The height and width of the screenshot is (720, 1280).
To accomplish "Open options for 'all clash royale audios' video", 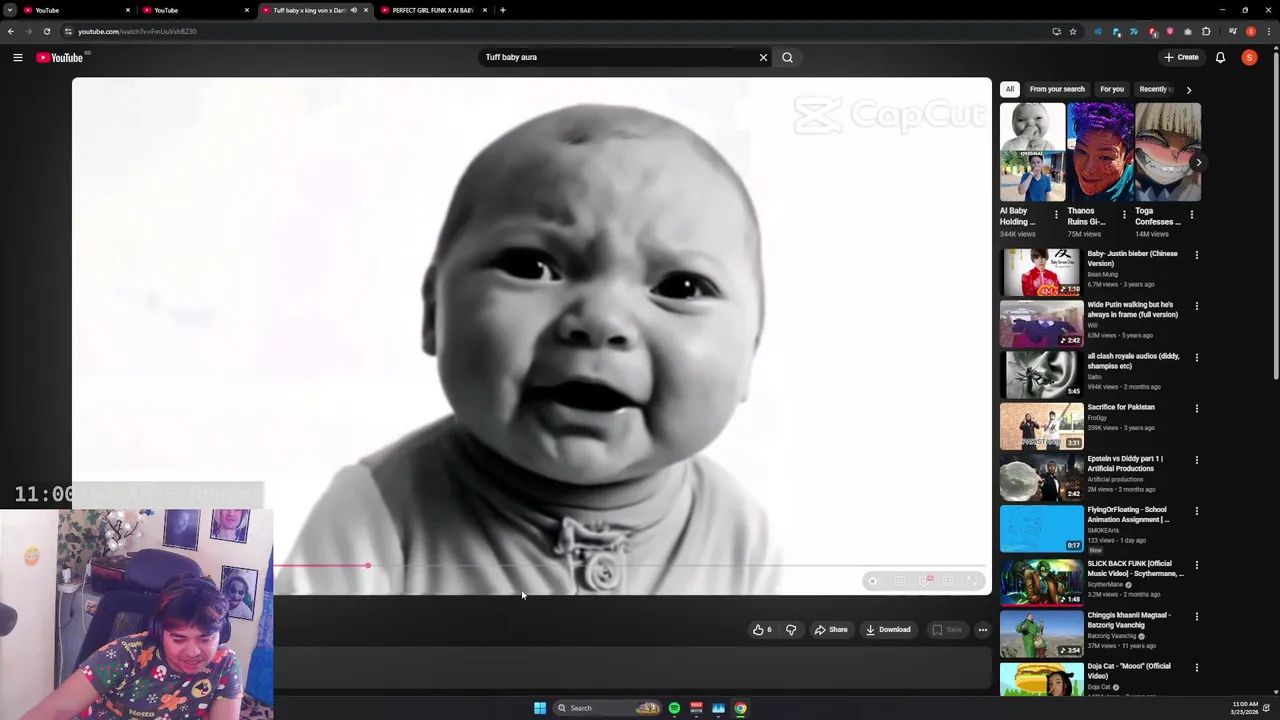I will [x=1196, y=357].
